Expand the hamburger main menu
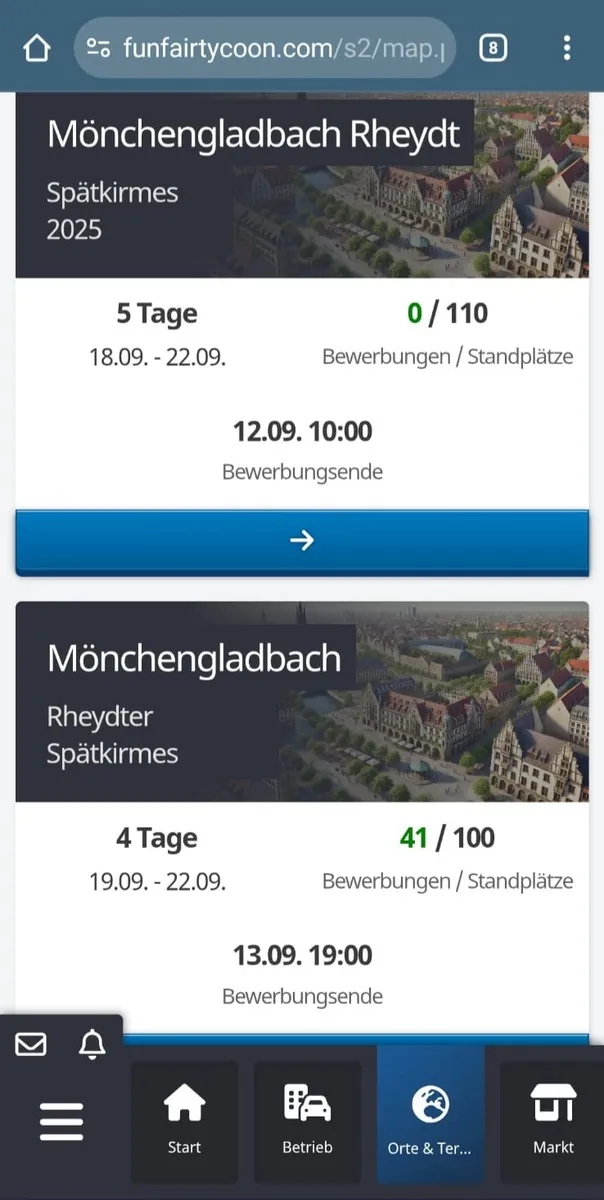 tap(62, 1123)
